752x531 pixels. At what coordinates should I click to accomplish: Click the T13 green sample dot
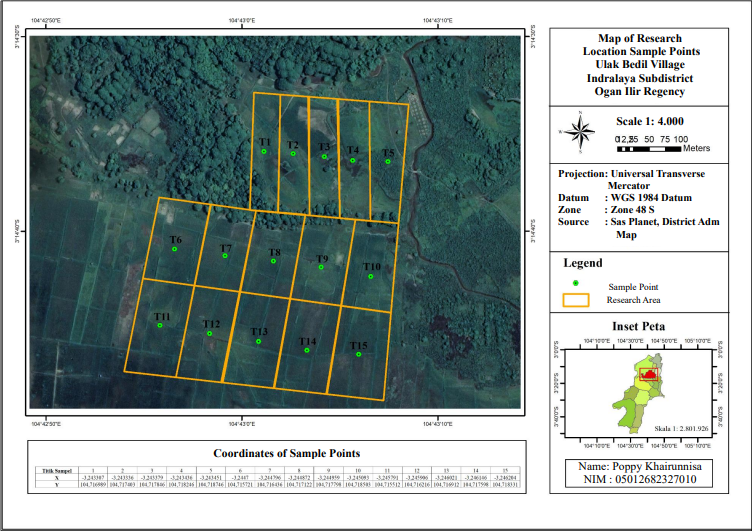click(258, 340)
